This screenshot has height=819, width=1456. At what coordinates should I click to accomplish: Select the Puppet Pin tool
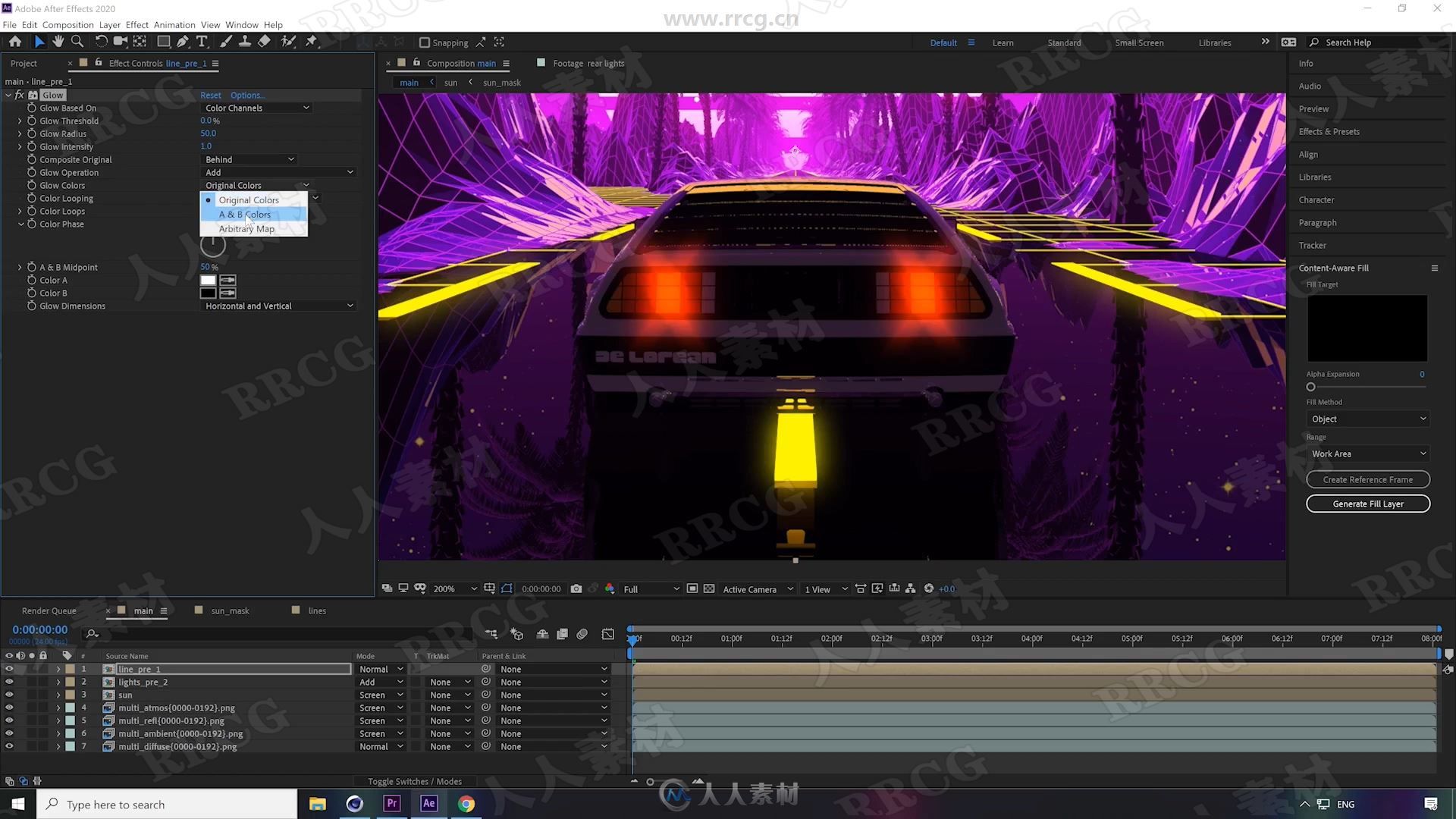(x=311, y=42)
